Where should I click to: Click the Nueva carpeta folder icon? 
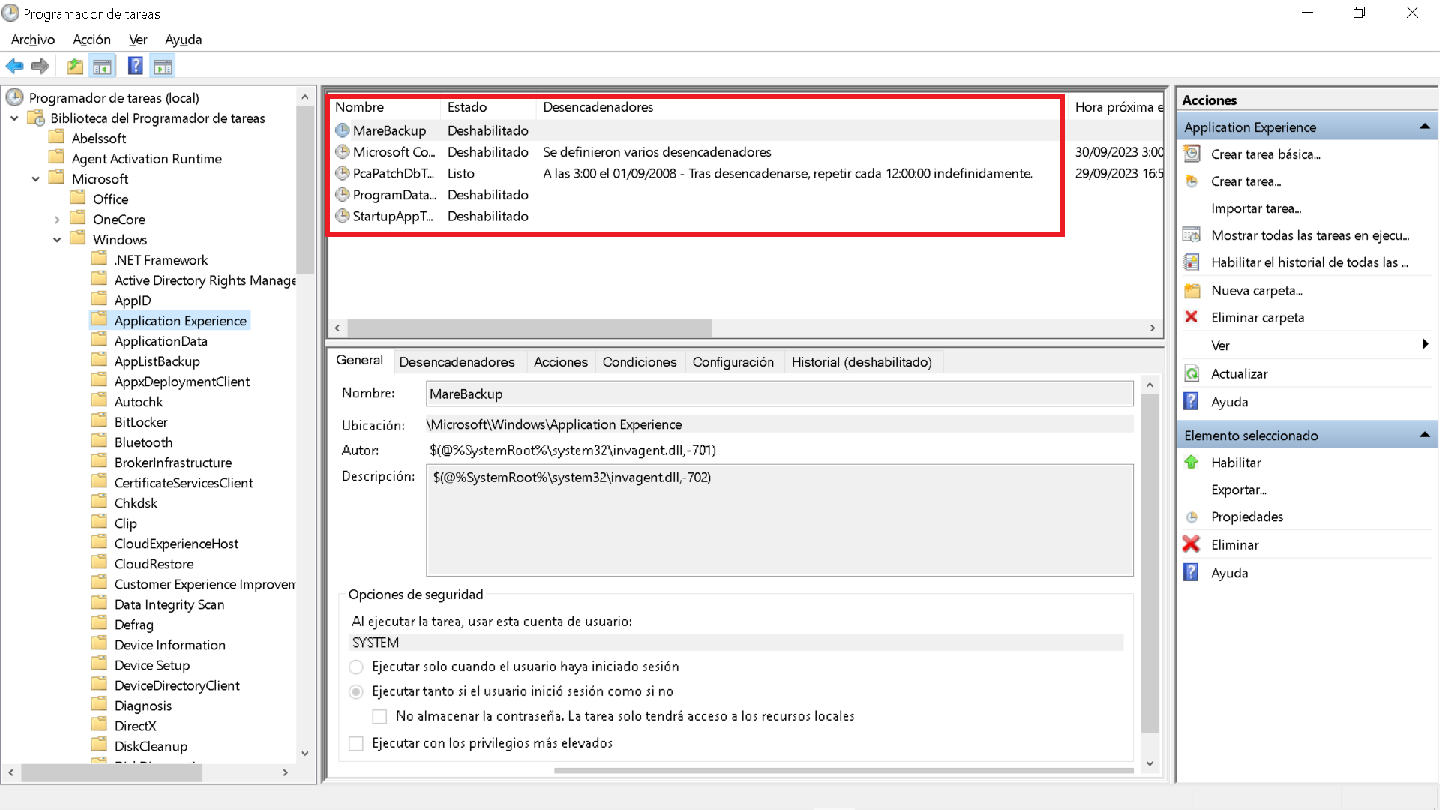(1191, 290)
